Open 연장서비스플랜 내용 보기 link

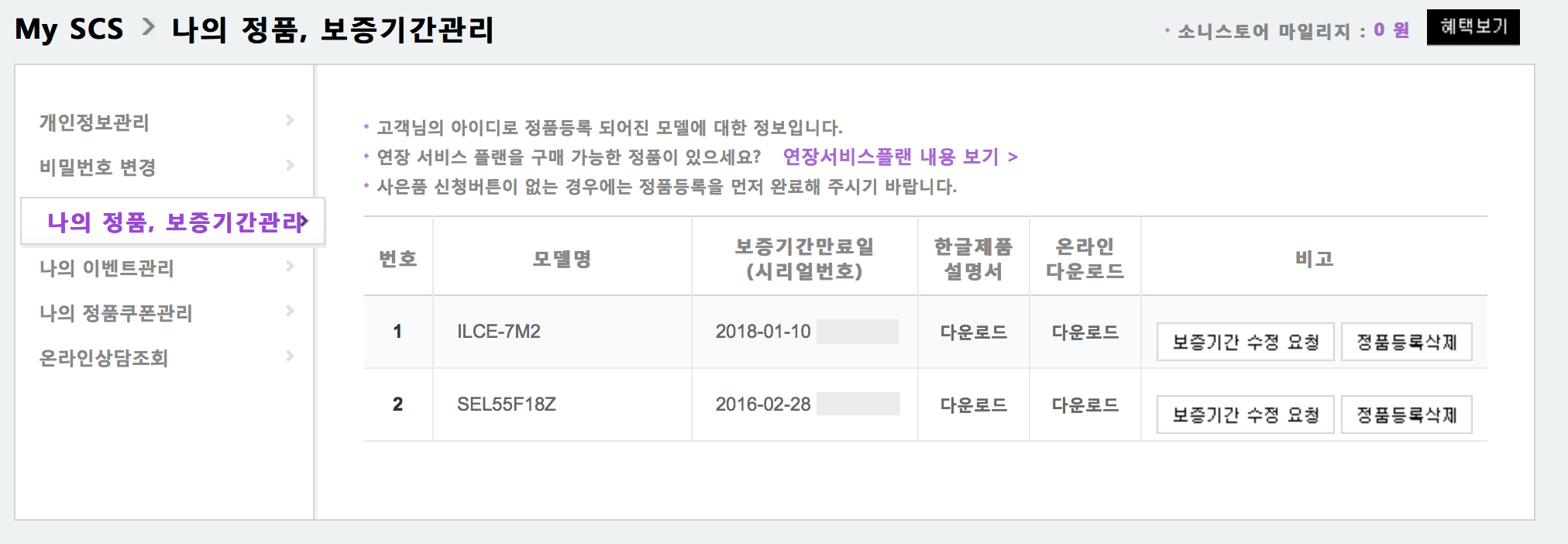coord(899,157)
